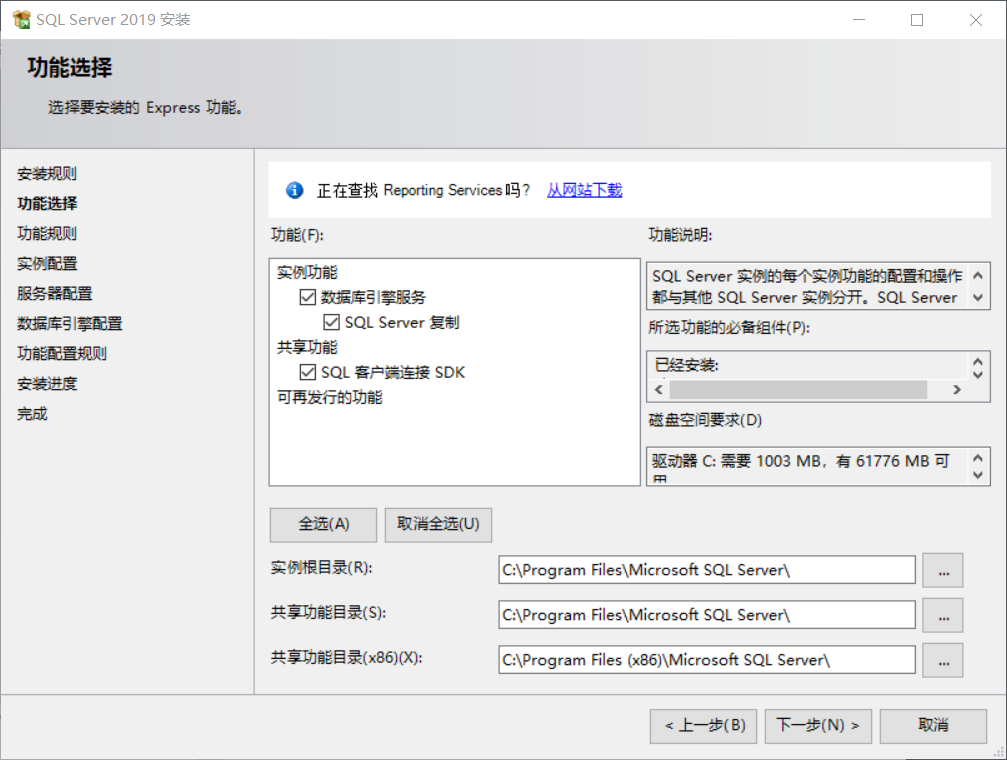Click the SQL Server 实例 feature description text

tap(807, 287)
